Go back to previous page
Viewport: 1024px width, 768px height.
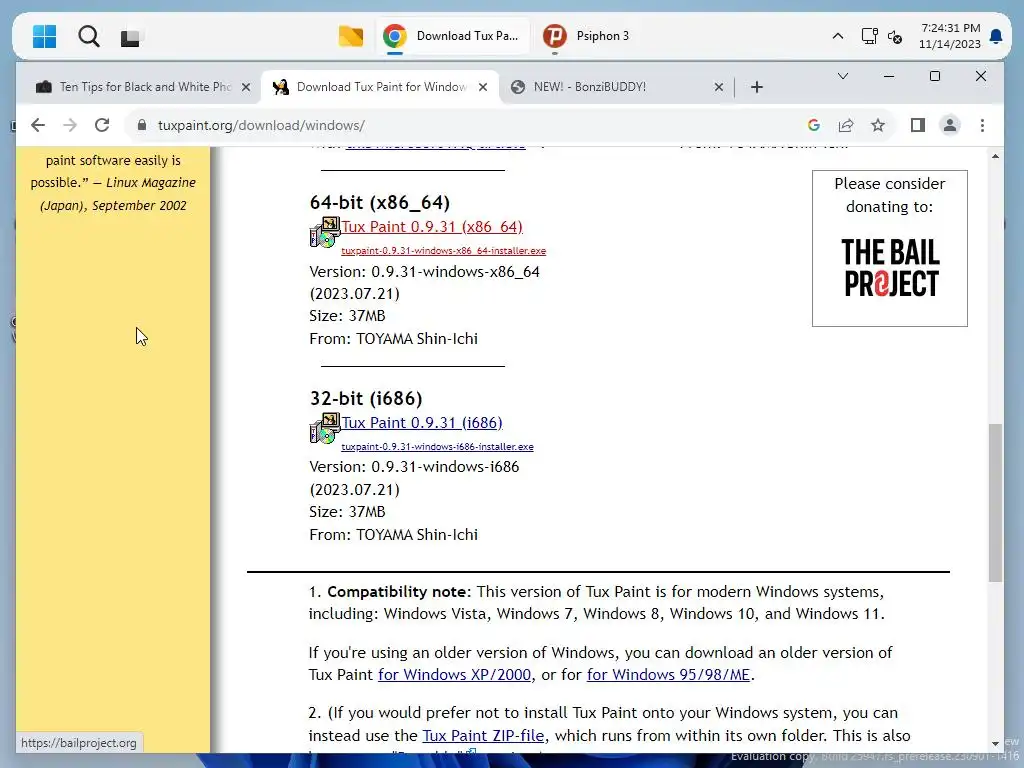click(x=38, y=125)
